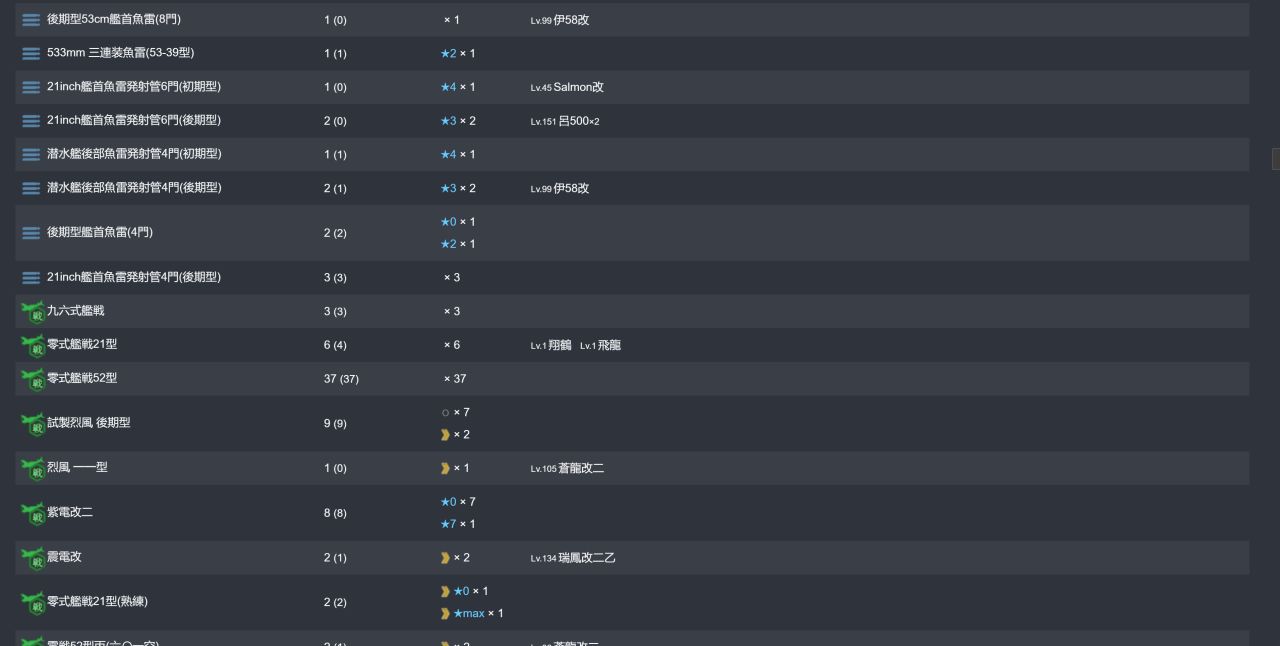Screen dimensions: 1280x646
Task: Click fighter icon for 震電改
Action: click(x=33, y=558)
